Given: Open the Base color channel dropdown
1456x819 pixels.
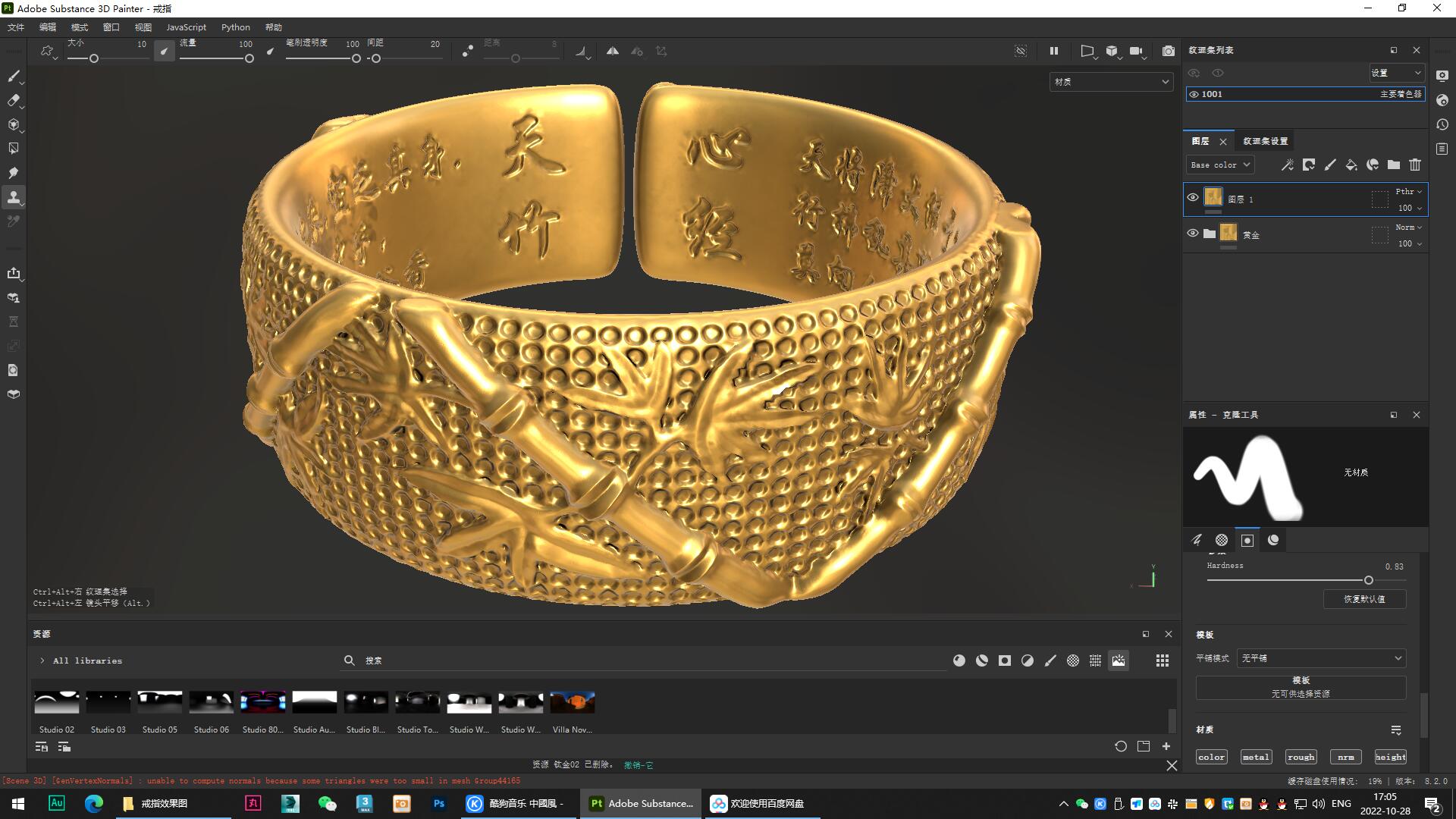Looking at the screenshot, I should pyautogui.click(x=1219, y=165).
